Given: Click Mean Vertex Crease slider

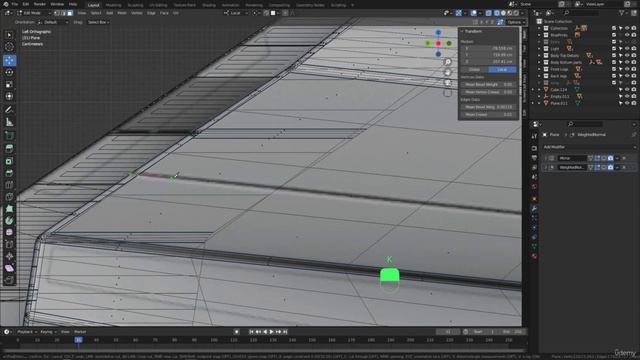Looking at the screenshot, I should point(488,92).
